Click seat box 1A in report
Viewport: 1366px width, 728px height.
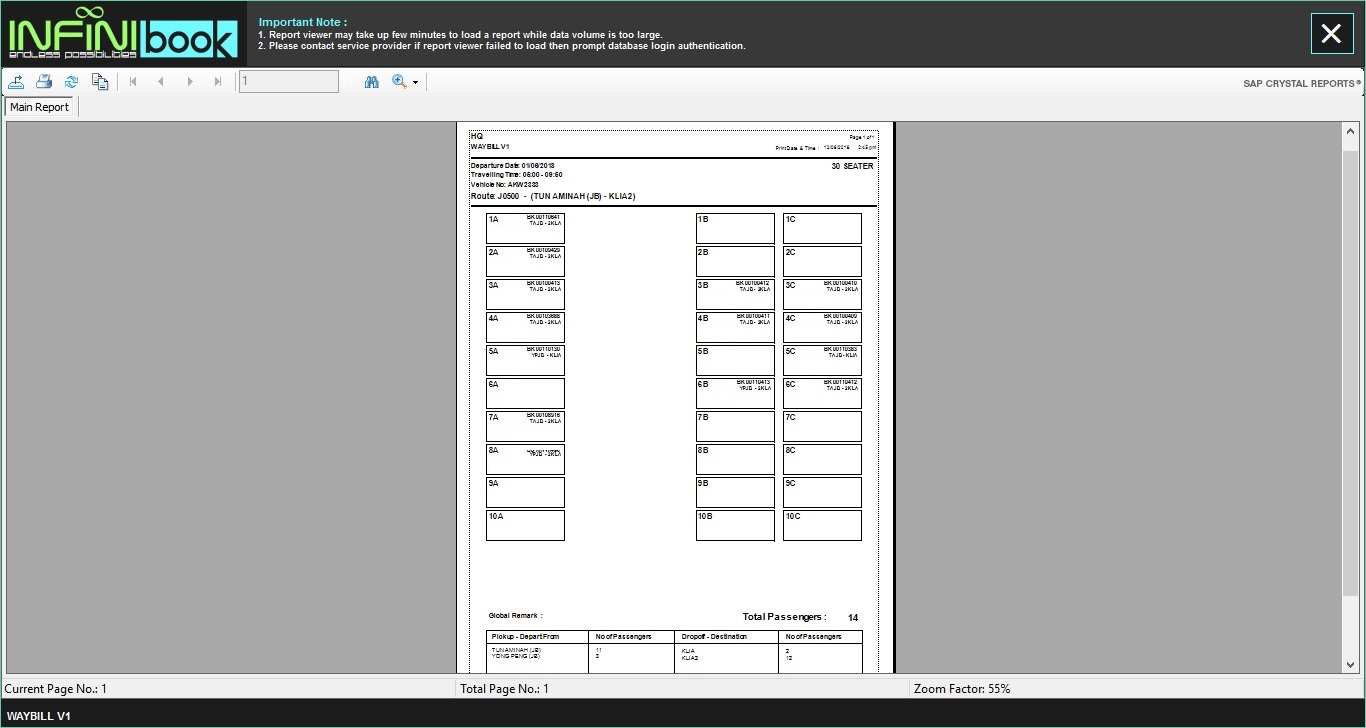coord(525,228)
